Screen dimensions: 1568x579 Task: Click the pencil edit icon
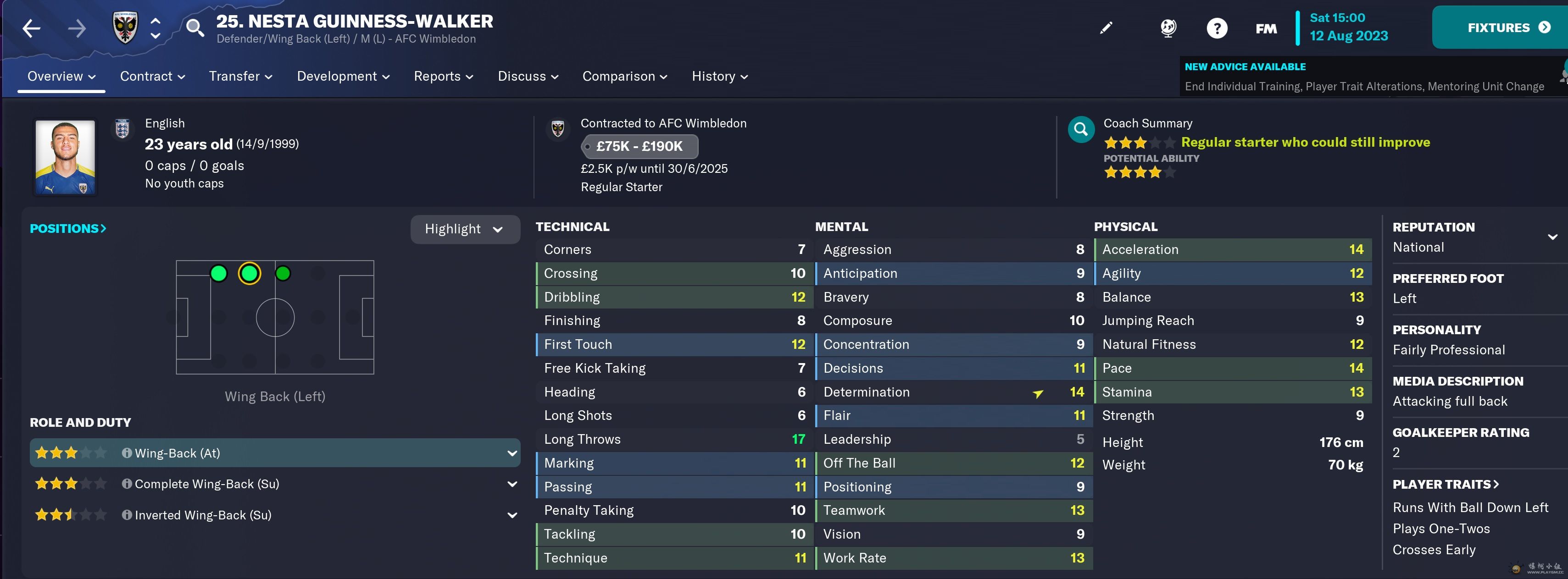point(1106,28)
